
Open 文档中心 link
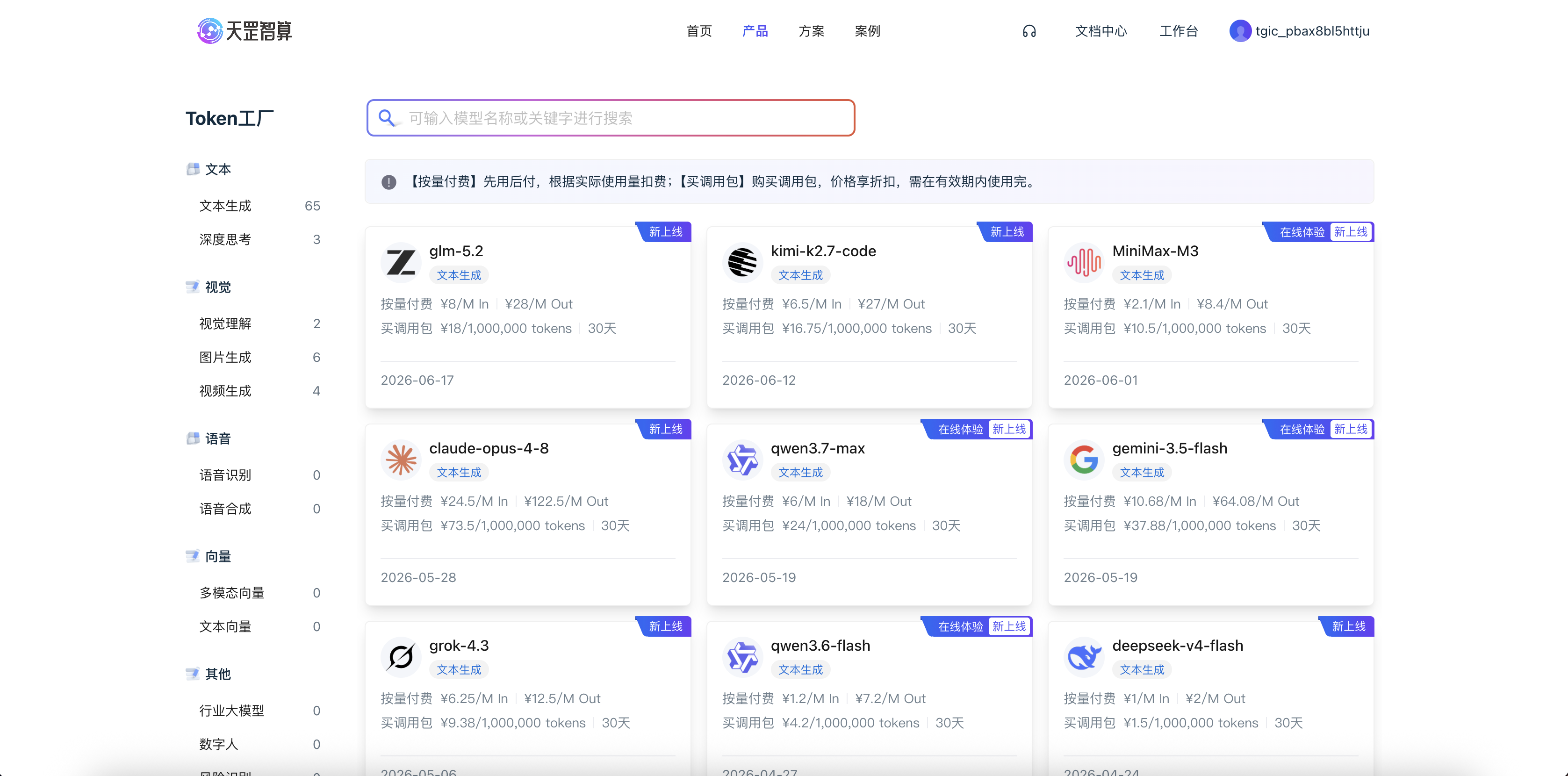(x=1100, y=31)
